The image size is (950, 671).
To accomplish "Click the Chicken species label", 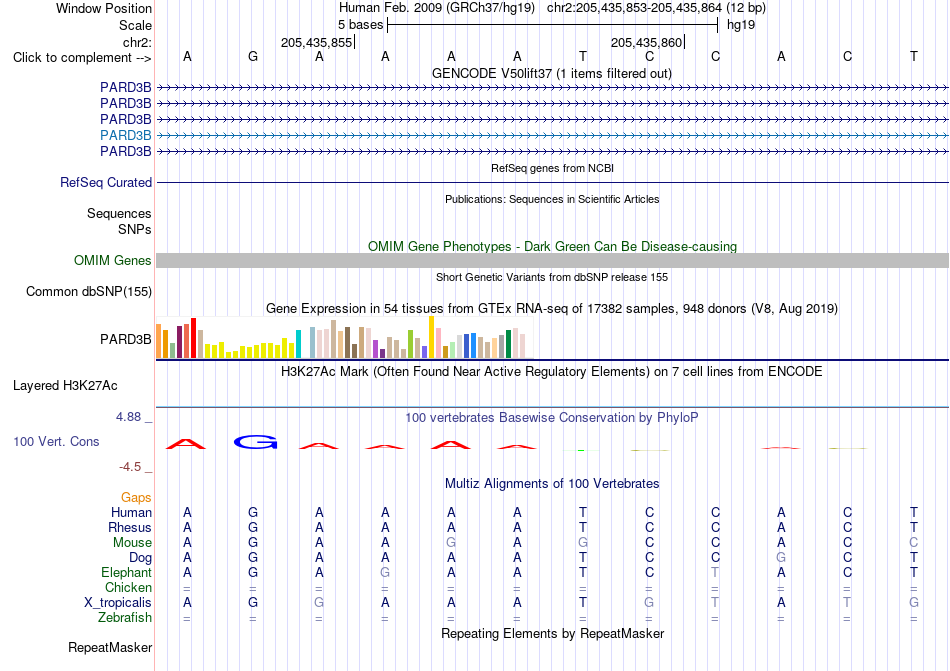I will tap(128, 587).
